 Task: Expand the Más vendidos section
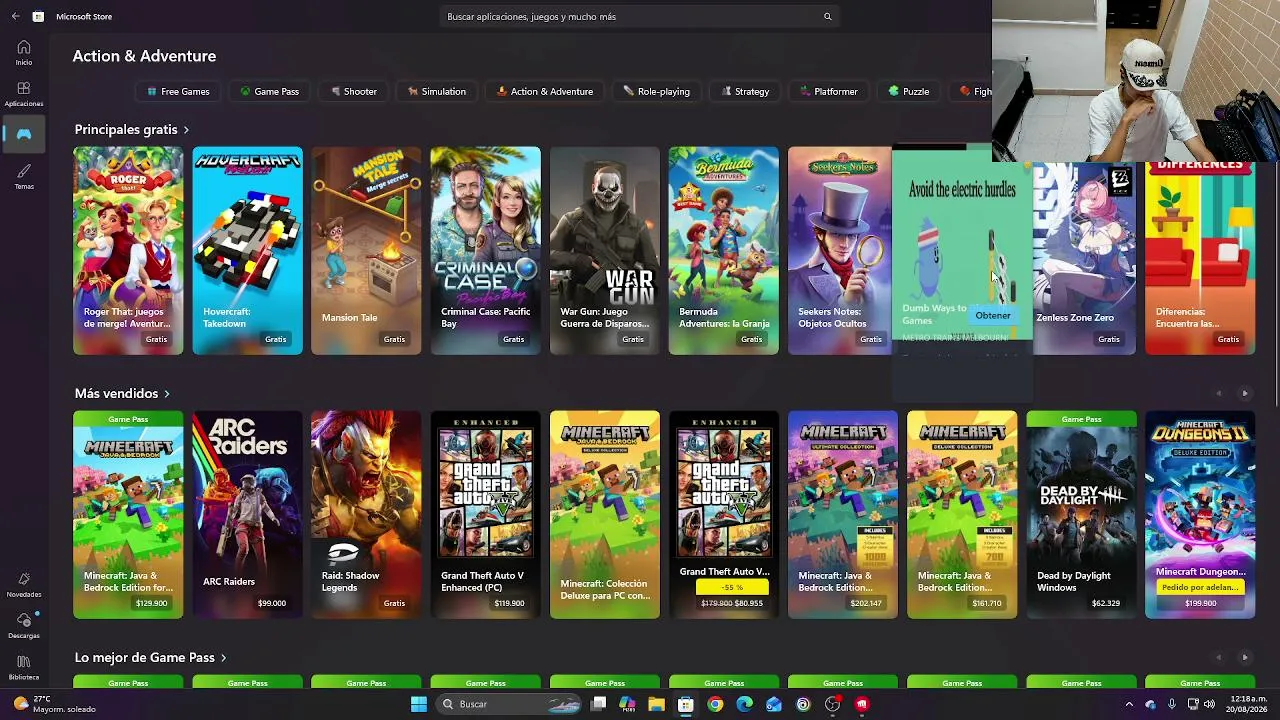[122, 393]
